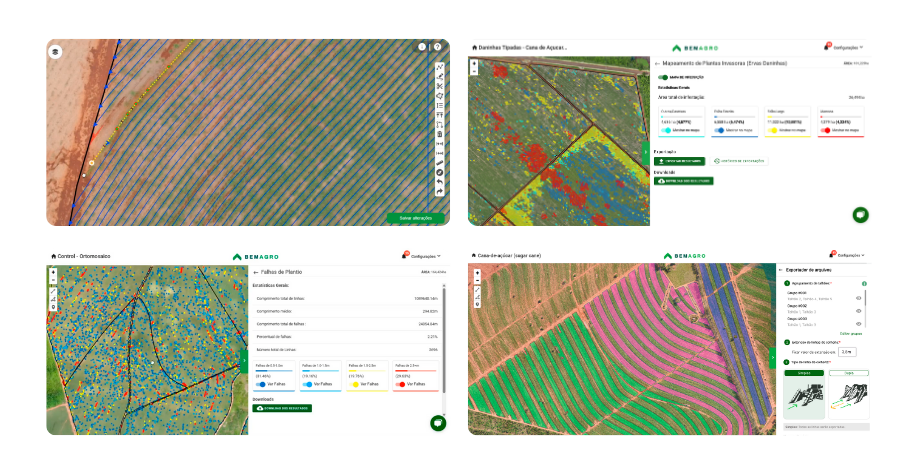
Task: Toggle the Mapa de Prescrição switch
Action: point(662,76)
